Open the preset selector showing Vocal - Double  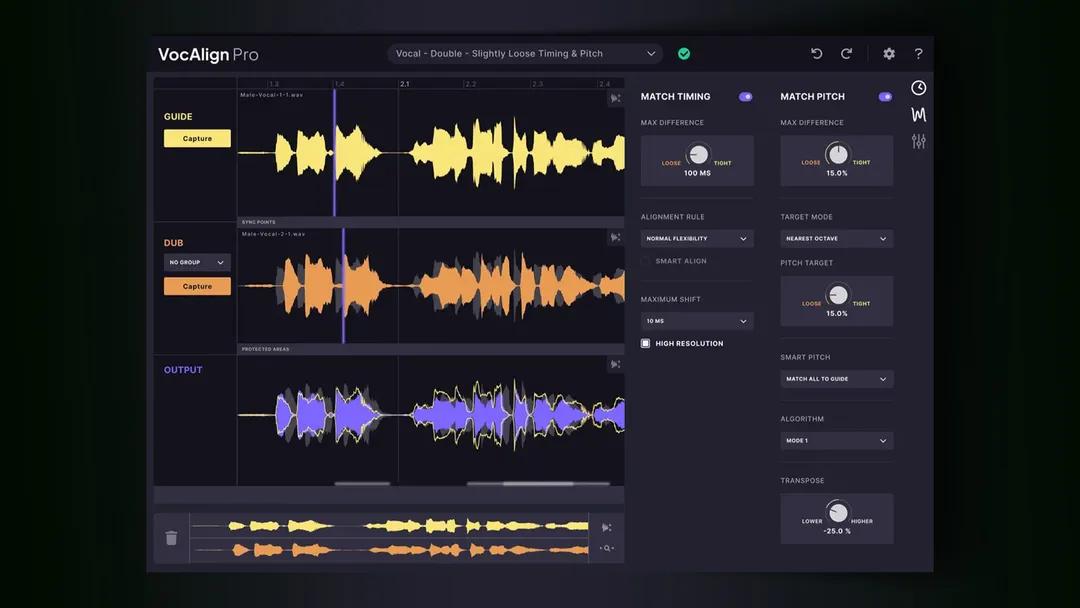524,52
